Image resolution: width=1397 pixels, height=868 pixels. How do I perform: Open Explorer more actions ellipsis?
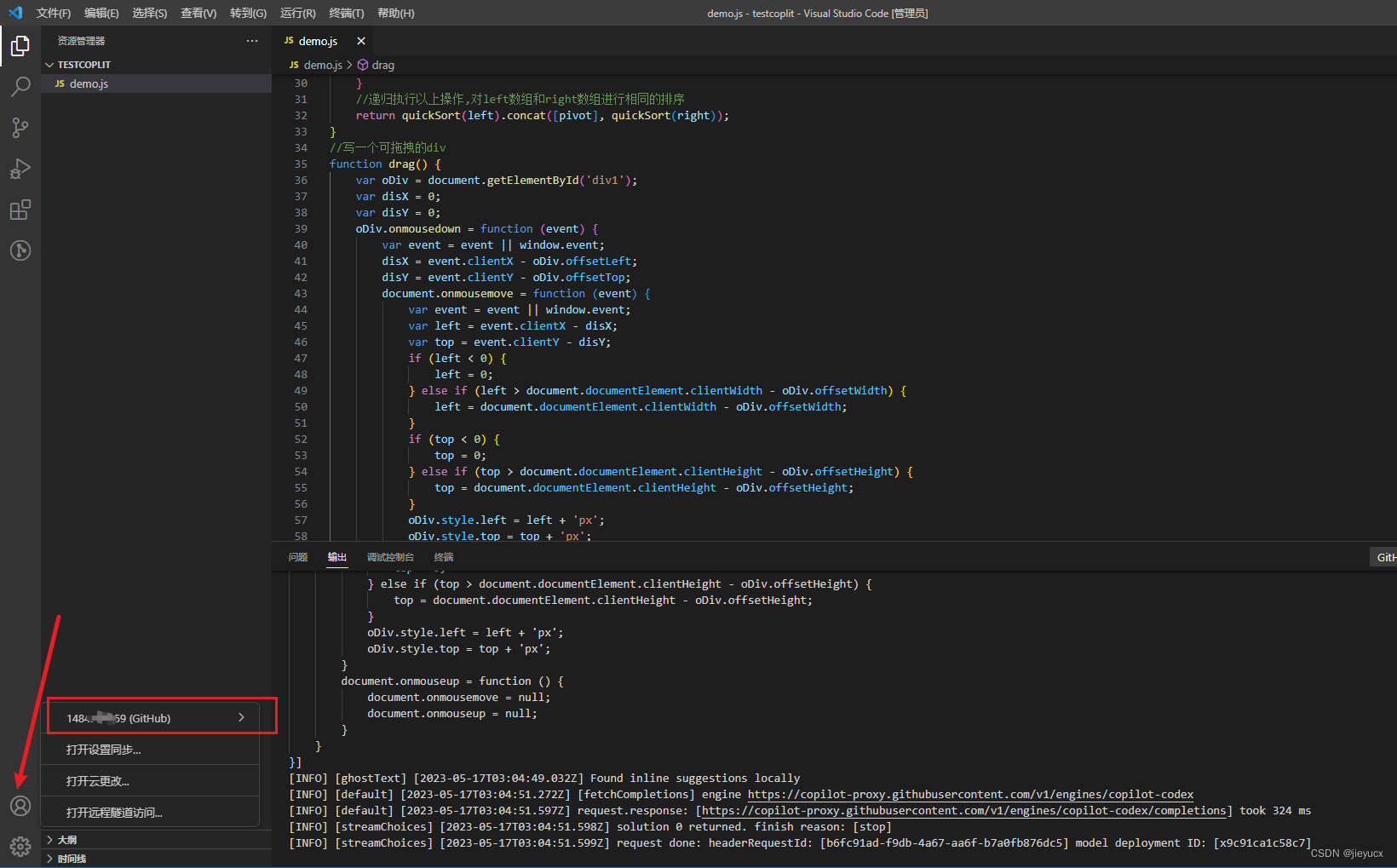click(251, 40)
